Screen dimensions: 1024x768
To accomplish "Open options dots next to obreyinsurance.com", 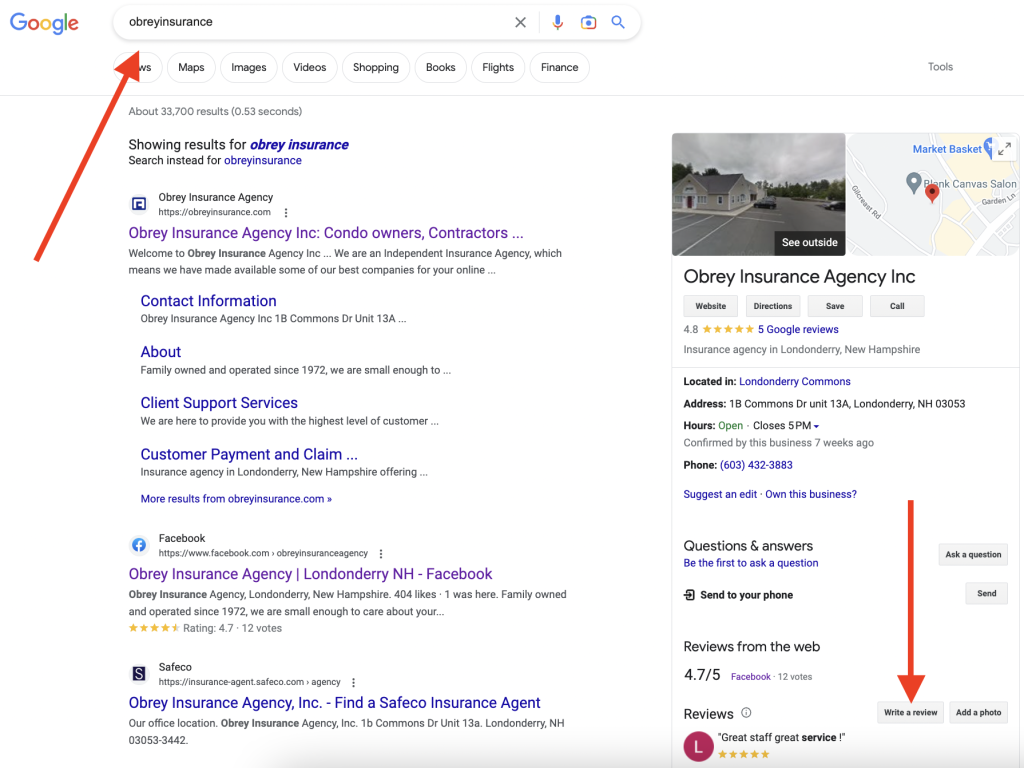I will (286, 212).
